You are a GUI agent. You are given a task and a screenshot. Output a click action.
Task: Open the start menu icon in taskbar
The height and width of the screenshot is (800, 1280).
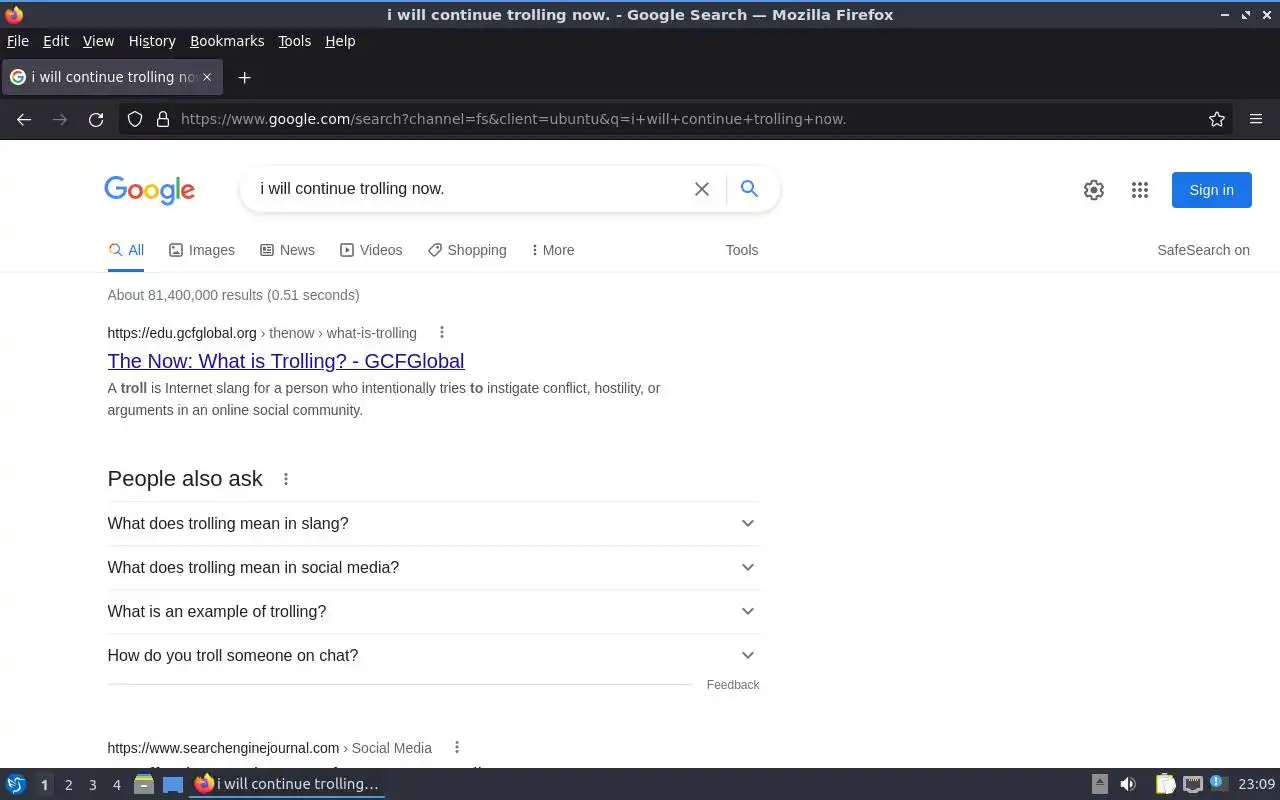[16, 785]
